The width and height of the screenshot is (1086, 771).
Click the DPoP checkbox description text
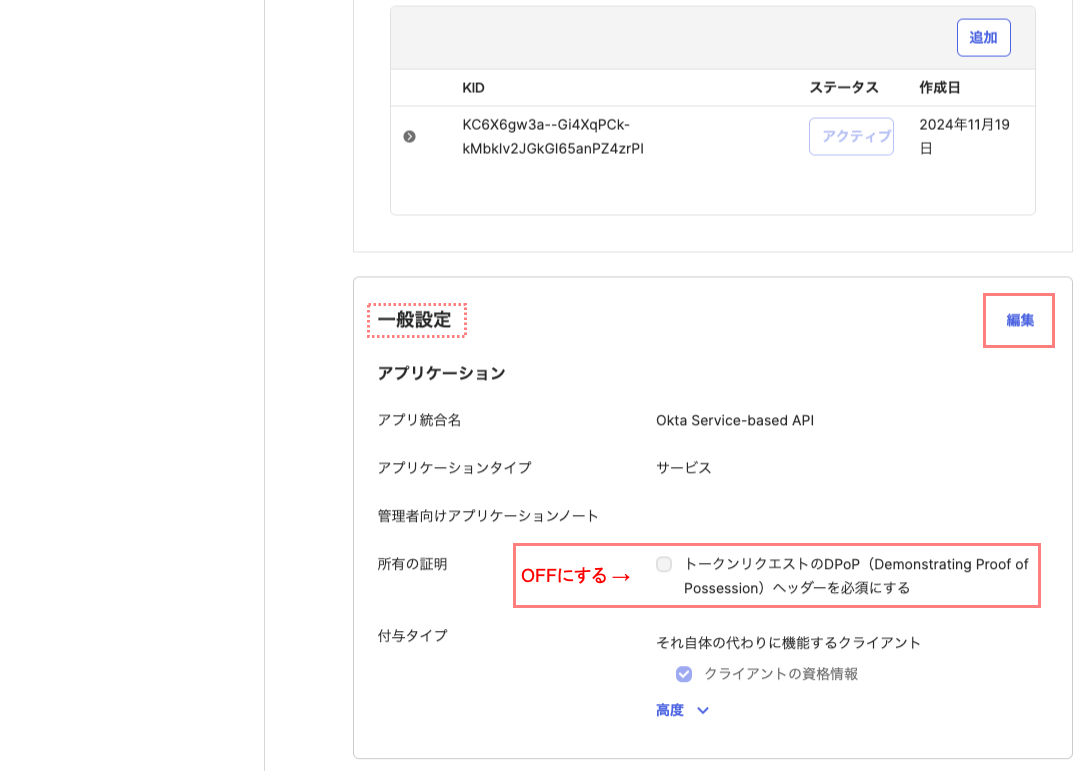855,576
